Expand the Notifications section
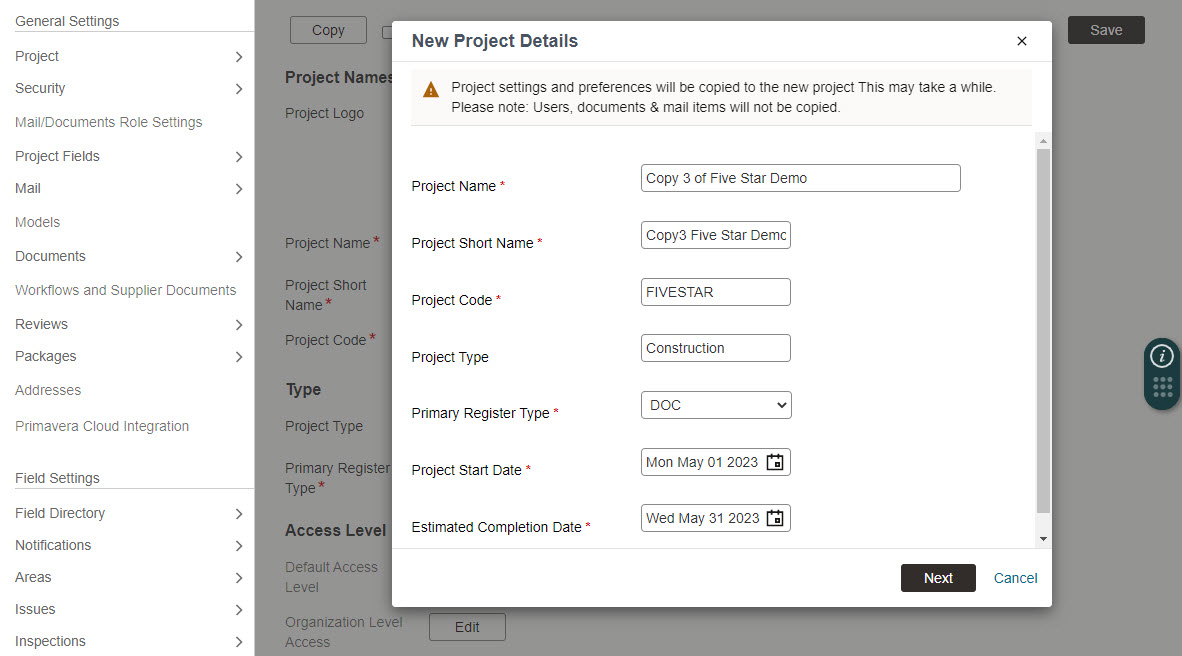 (128, 545)
